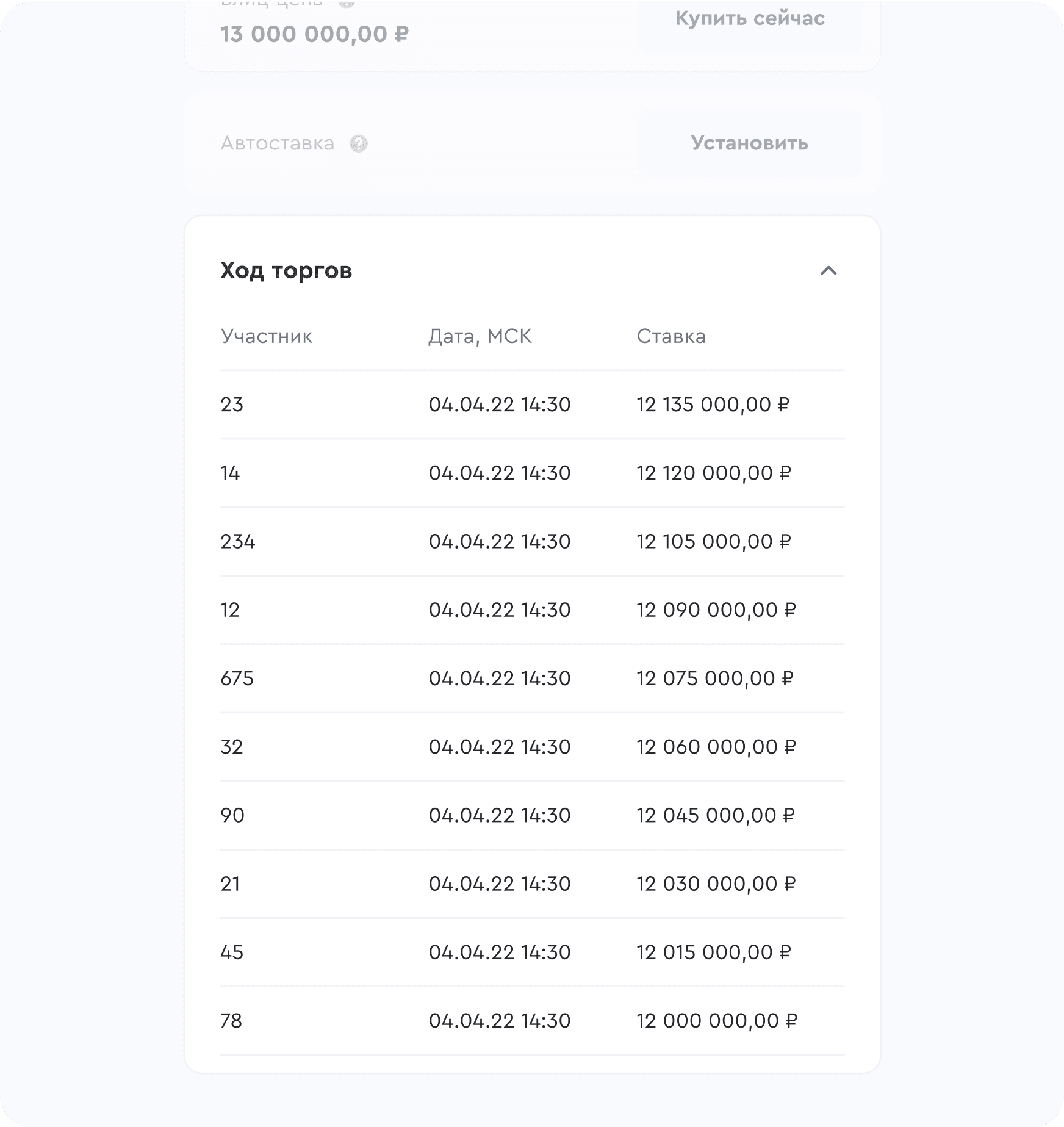
Task: Select participant 45 row
Action: (x=532, y=951)
